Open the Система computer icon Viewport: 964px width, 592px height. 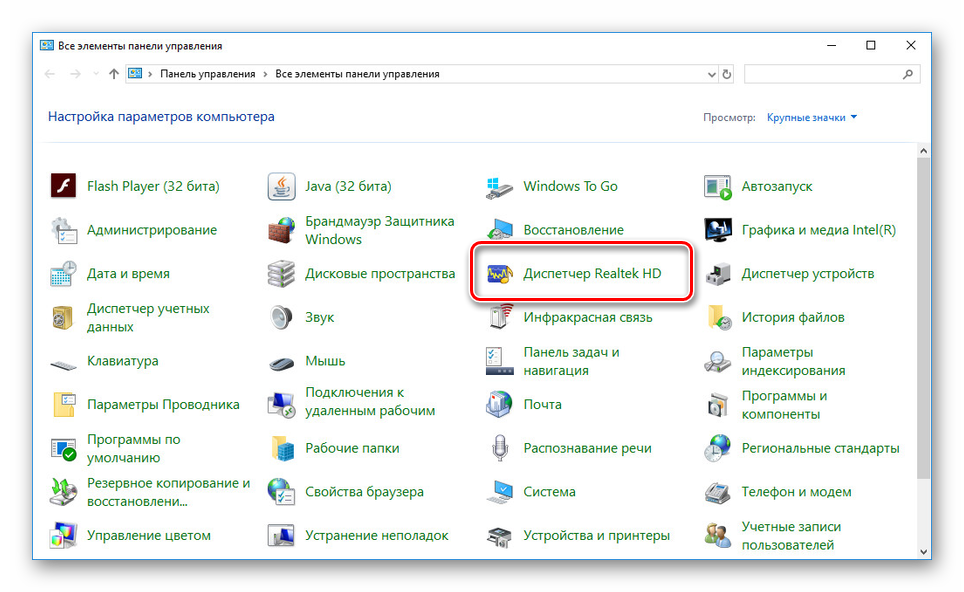click(x=499, y=492)
